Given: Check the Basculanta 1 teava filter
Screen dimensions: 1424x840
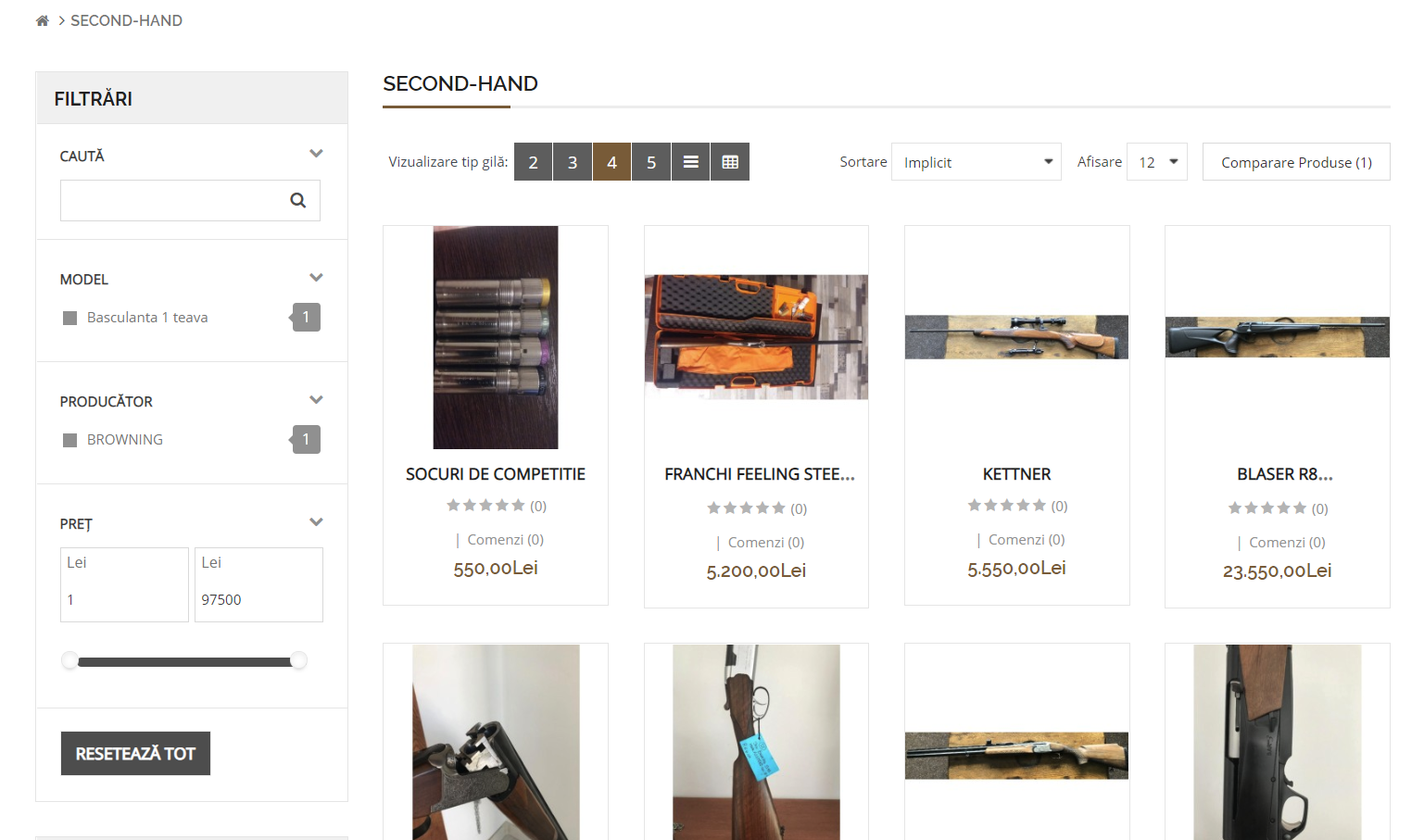Looking at the screenshot, I should [x=70, y=318].
